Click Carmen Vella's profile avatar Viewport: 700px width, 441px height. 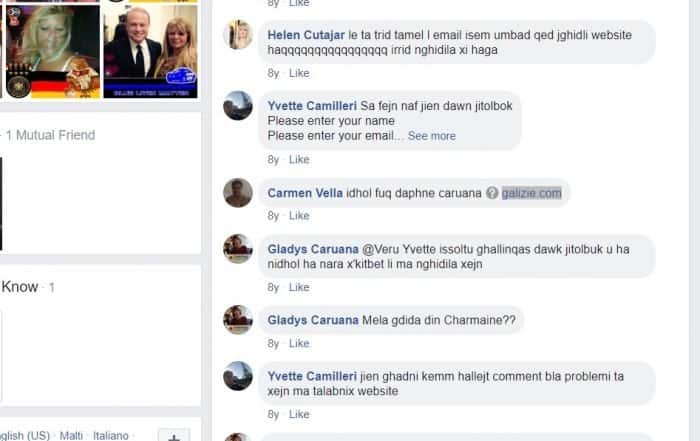click(x=238, y=193)
